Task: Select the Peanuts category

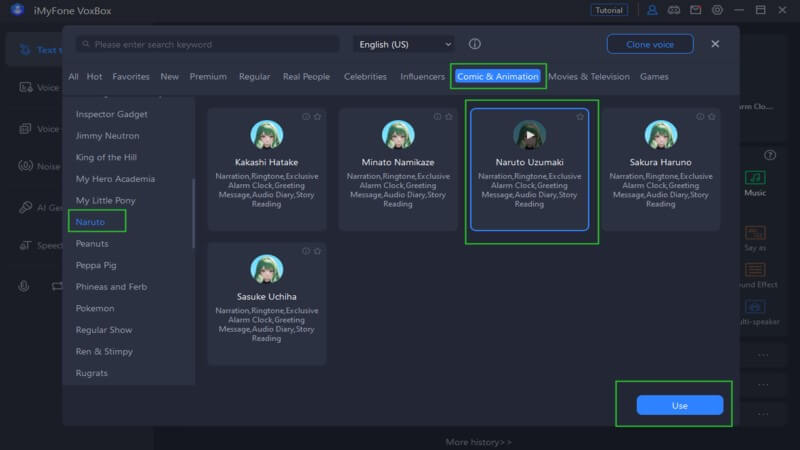Action: coord(92,244)
